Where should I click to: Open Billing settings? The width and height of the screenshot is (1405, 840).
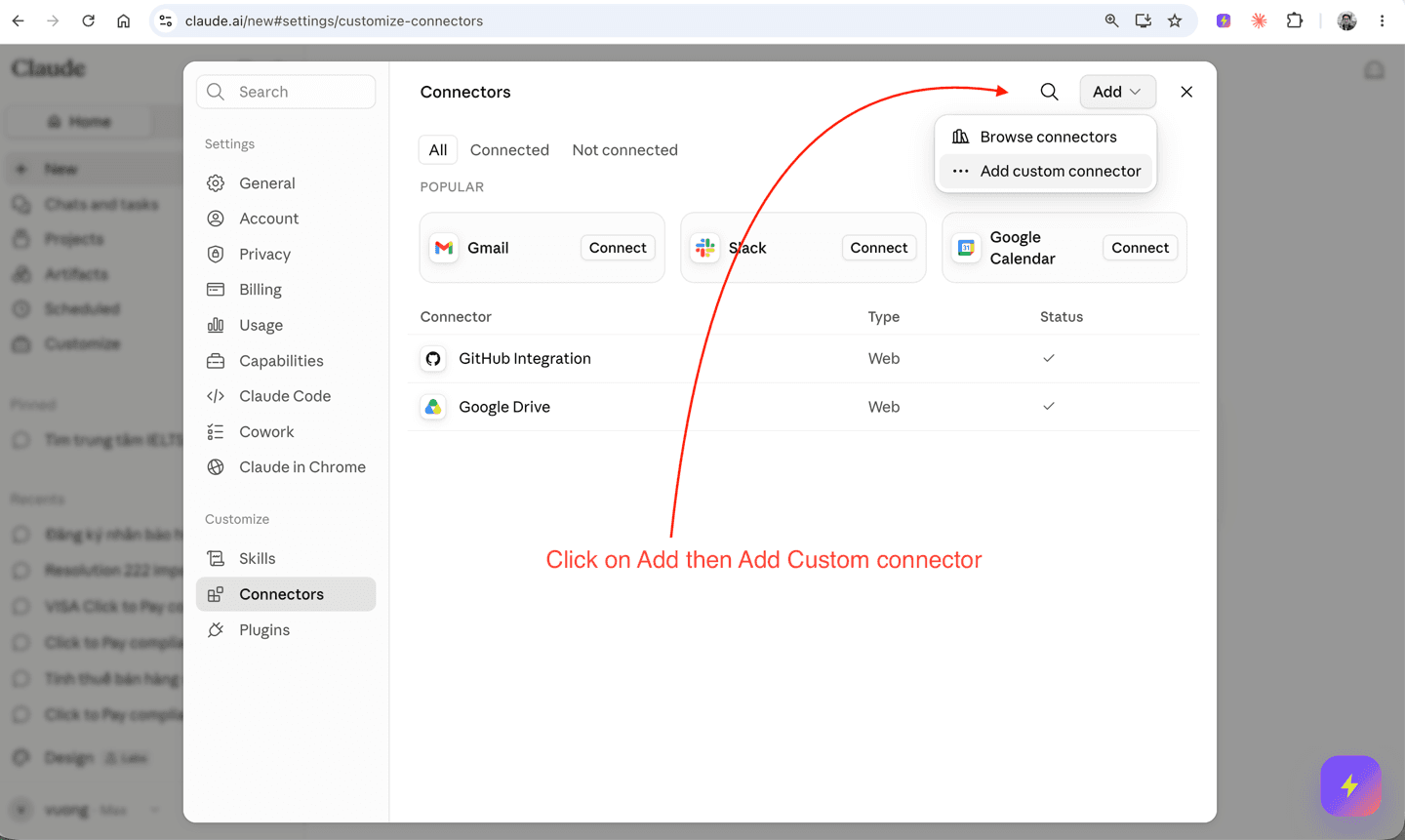click(286, 290)
